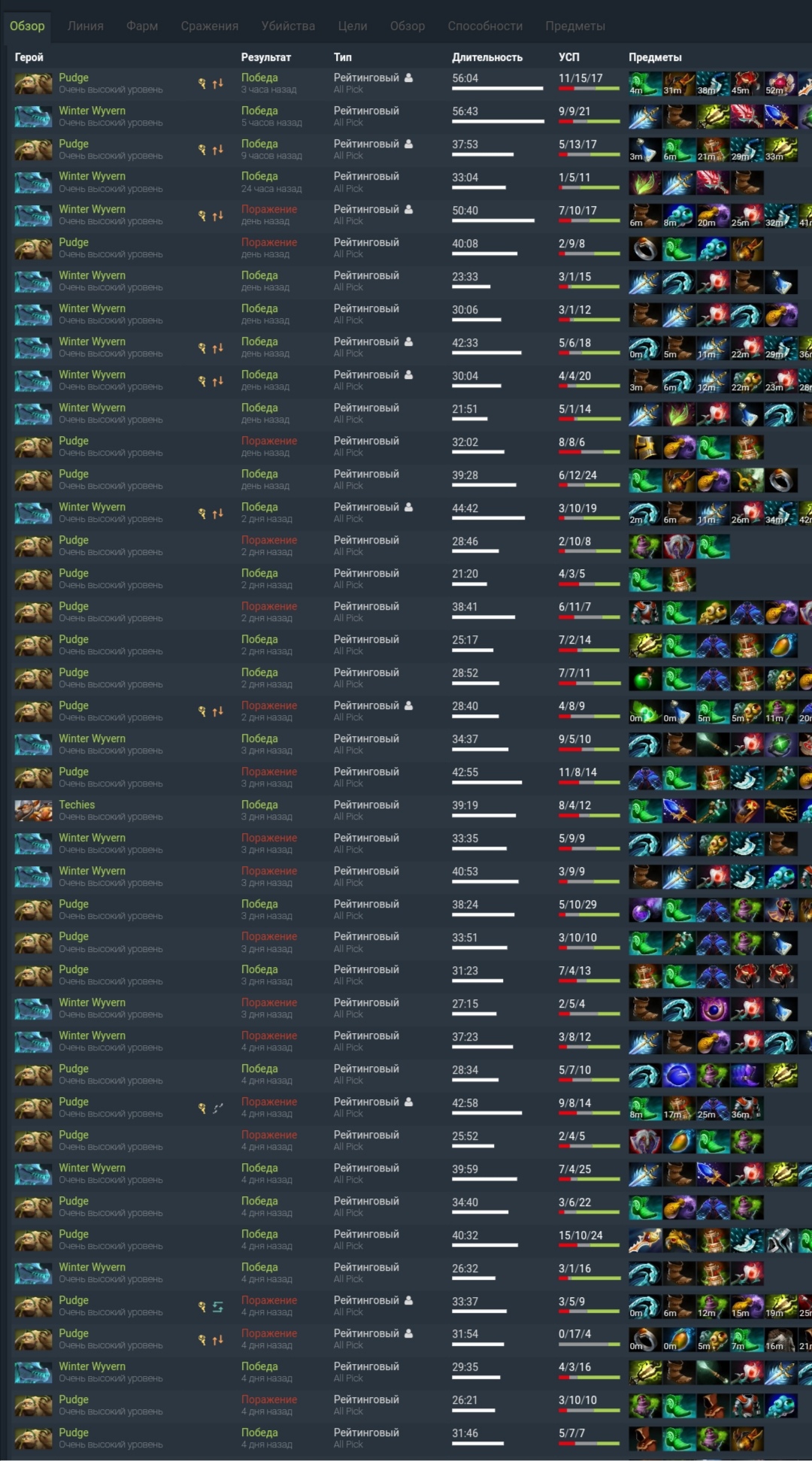812x1461 pixels.
Task: Open the Победа result of Techies match
Action: (259, 805)
